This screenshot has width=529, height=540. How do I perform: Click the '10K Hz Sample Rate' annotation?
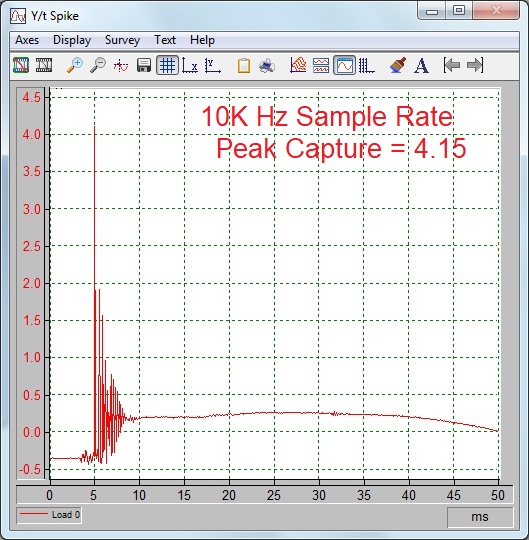(326, 116)
